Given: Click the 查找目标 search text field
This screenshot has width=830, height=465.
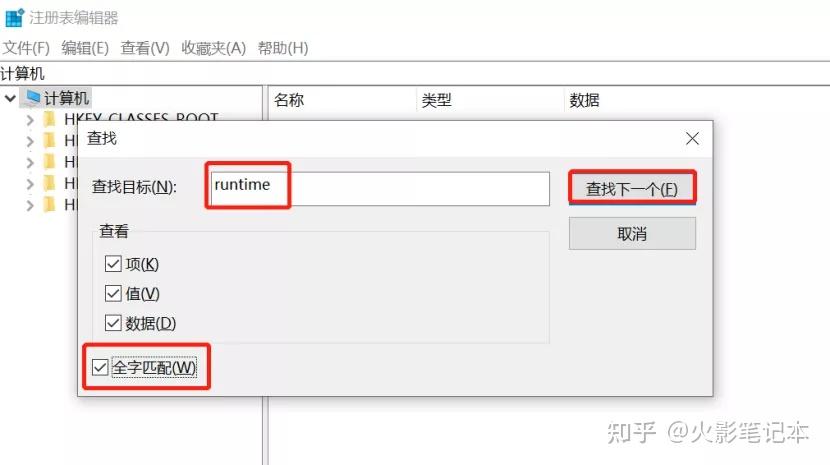Looking at the screenshot, I should [x=380, y=189].
